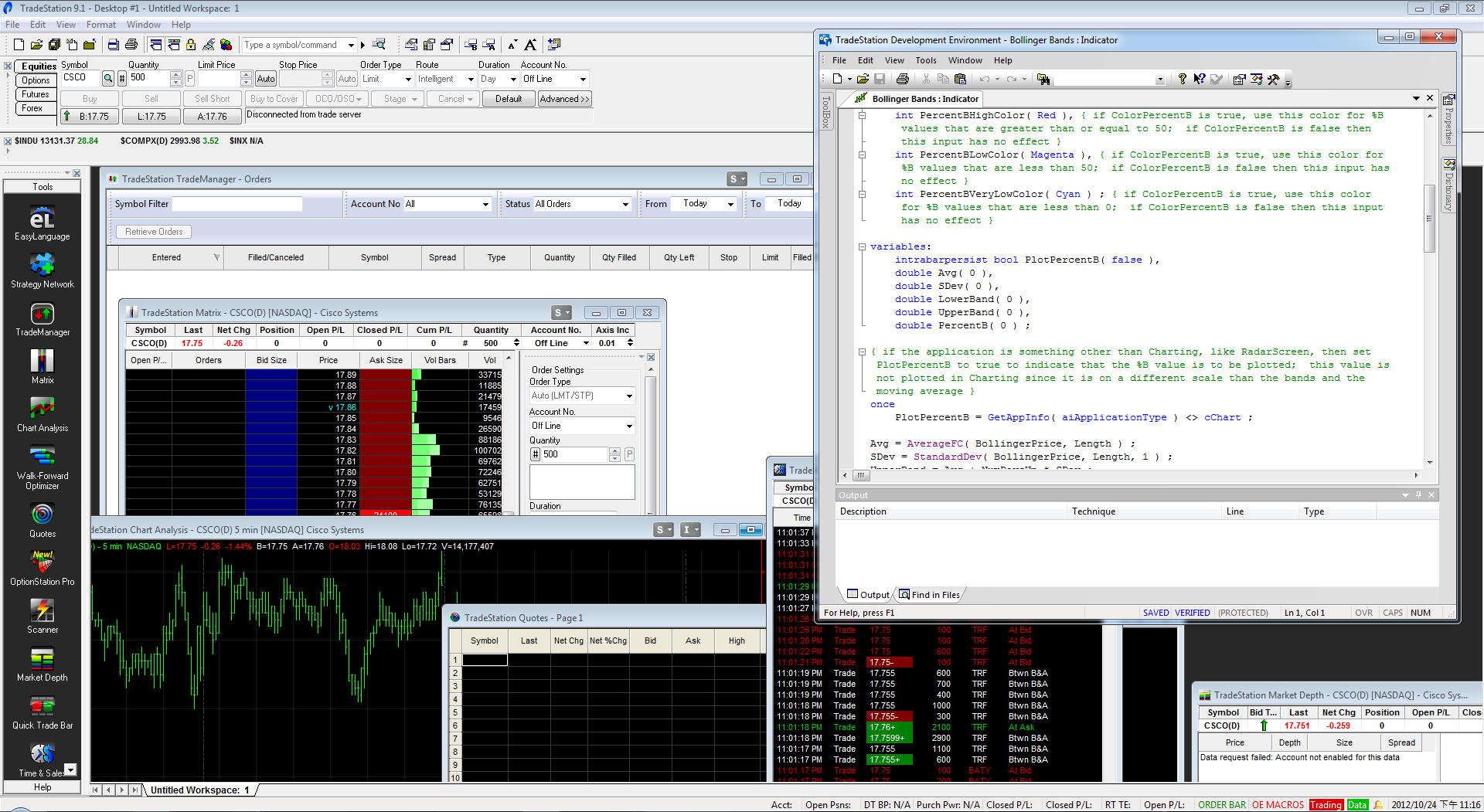The image size is (1484, 812).
Task: Switch to the Find in Files tab
Action: coord(929,595)
